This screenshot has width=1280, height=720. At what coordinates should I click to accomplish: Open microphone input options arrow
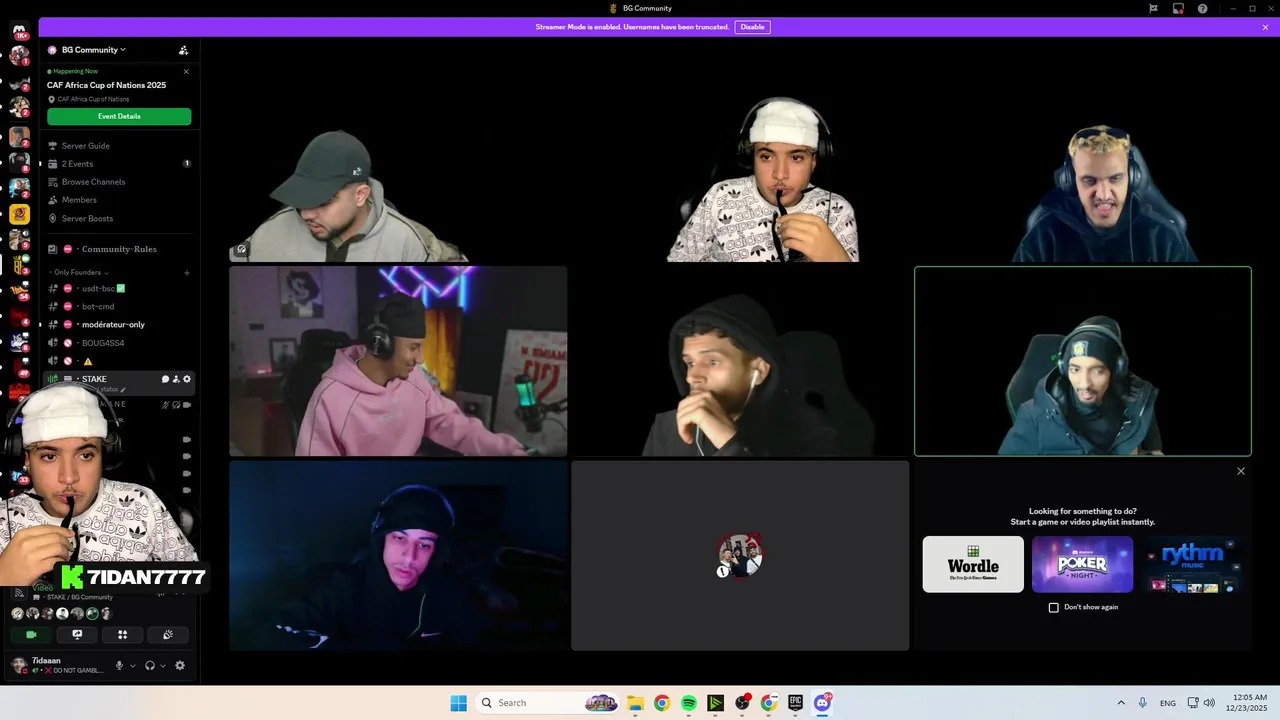pyautogui.click(x=132, y=665)
